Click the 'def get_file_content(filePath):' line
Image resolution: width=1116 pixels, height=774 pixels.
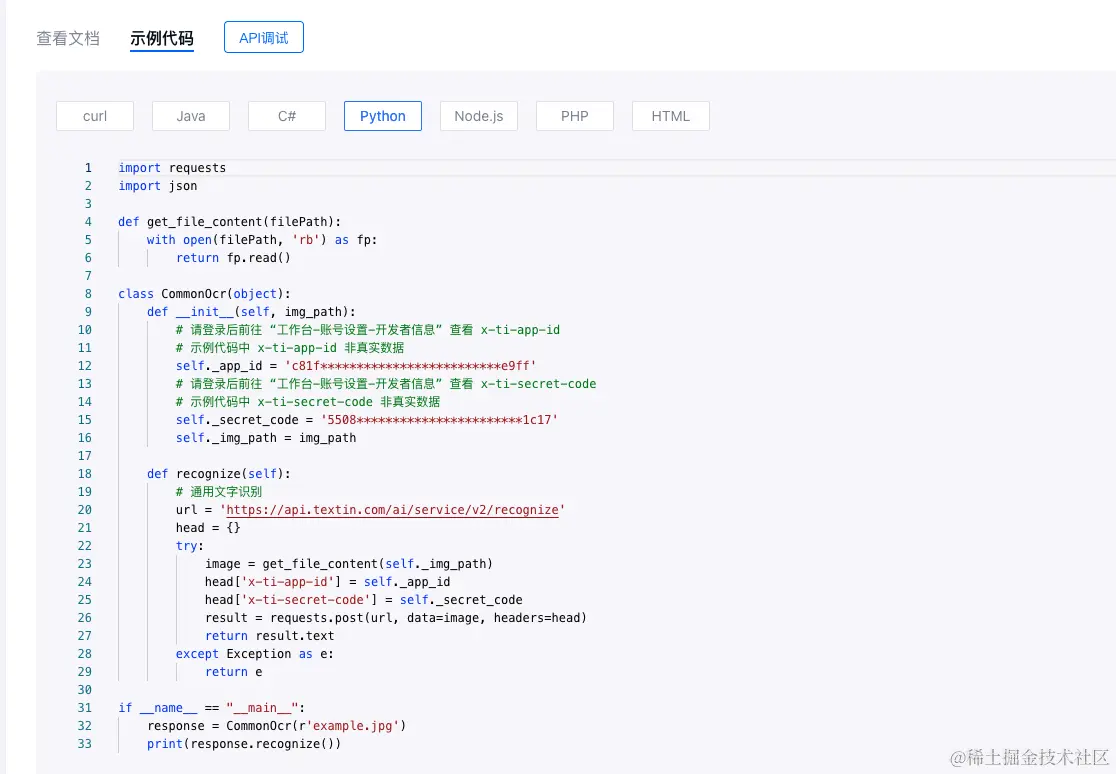230,222
